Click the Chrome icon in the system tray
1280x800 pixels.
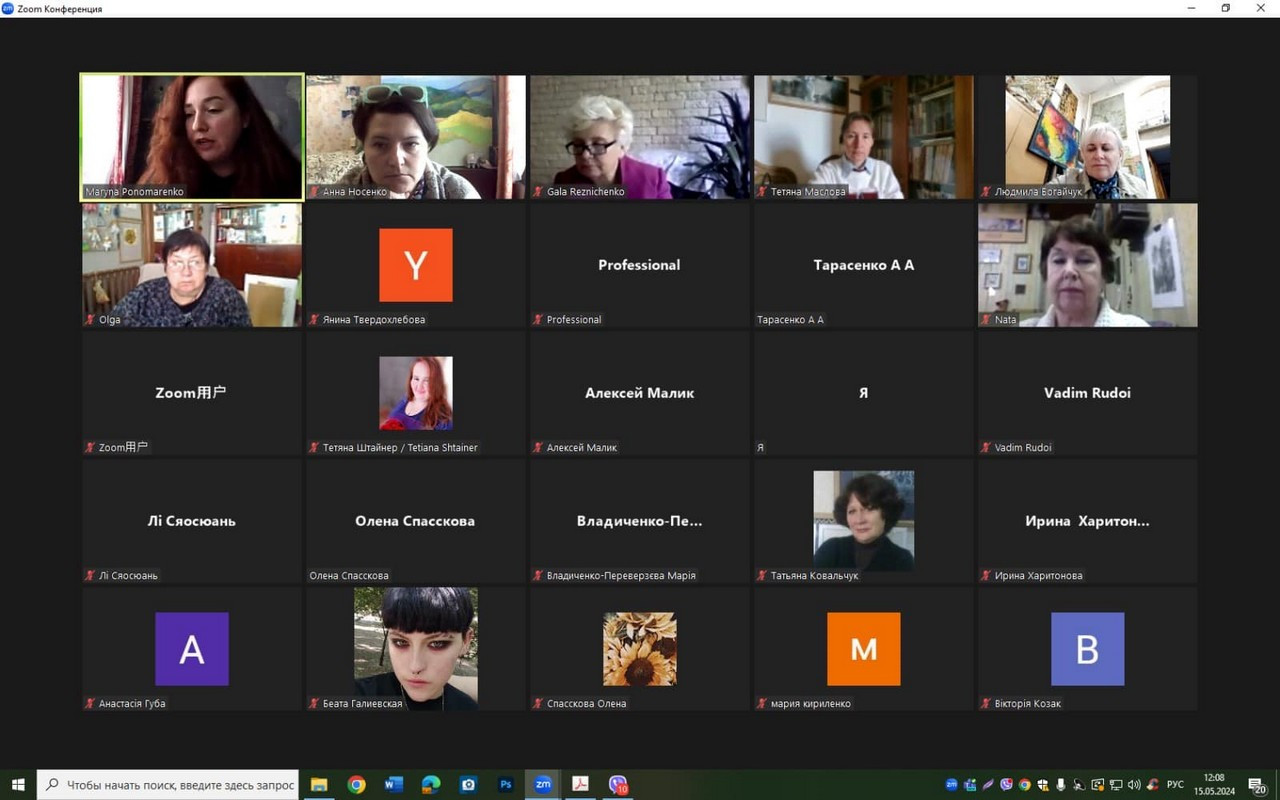1025,785
